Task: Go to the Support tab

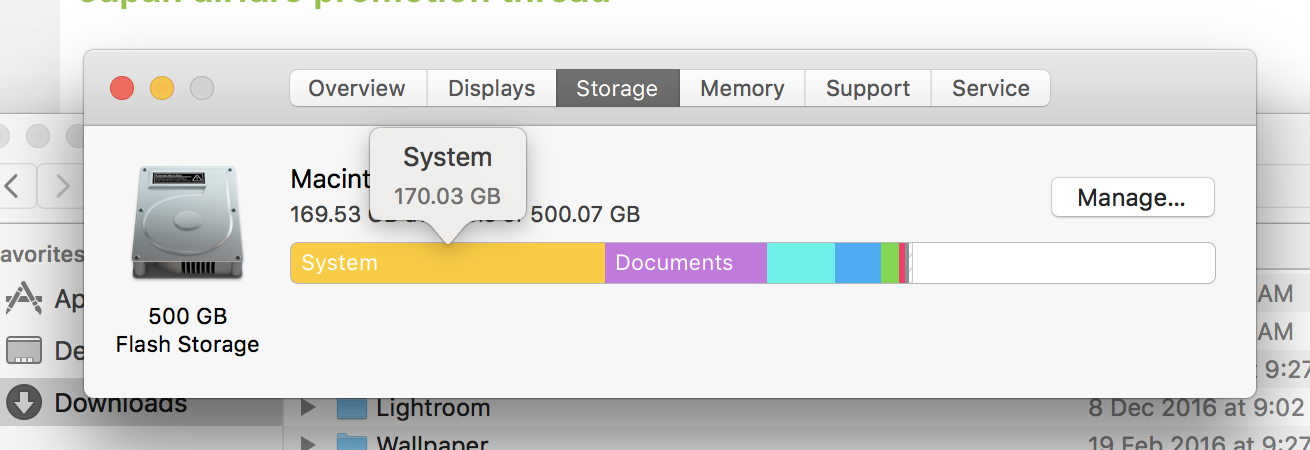Action: click(x=867, y=88)
